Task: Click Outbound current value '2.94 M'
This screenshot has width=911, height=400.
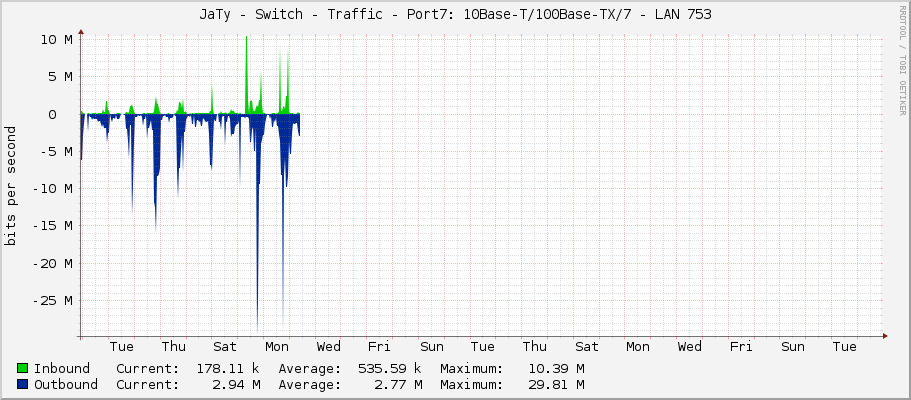Action: tap(235, 384)
